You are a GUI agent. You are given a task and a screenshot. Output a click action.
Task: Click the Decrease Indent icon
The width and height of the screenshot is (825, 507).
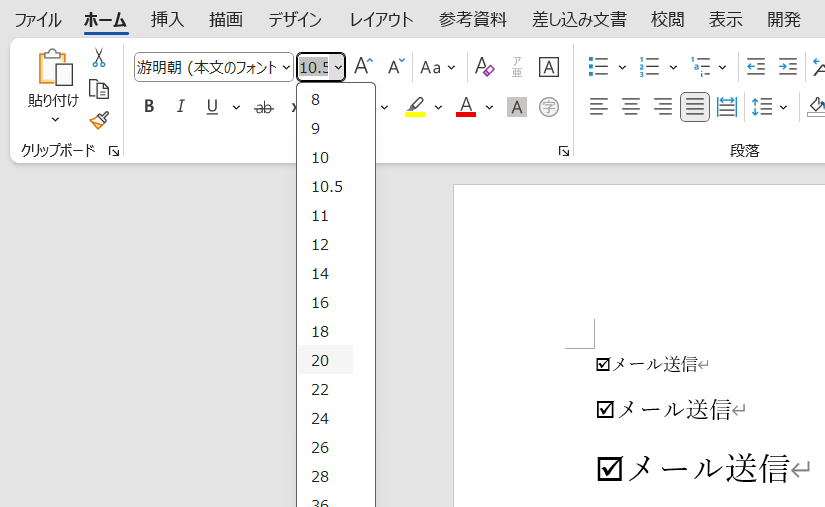[x=756, y=67]
